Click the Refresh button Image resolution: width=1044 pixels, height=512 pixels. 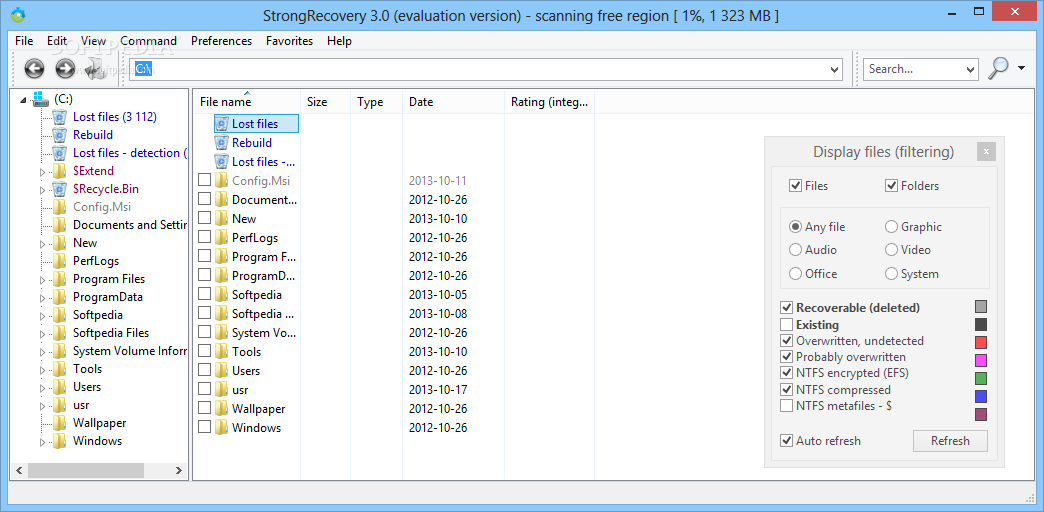tap(950, 441)
